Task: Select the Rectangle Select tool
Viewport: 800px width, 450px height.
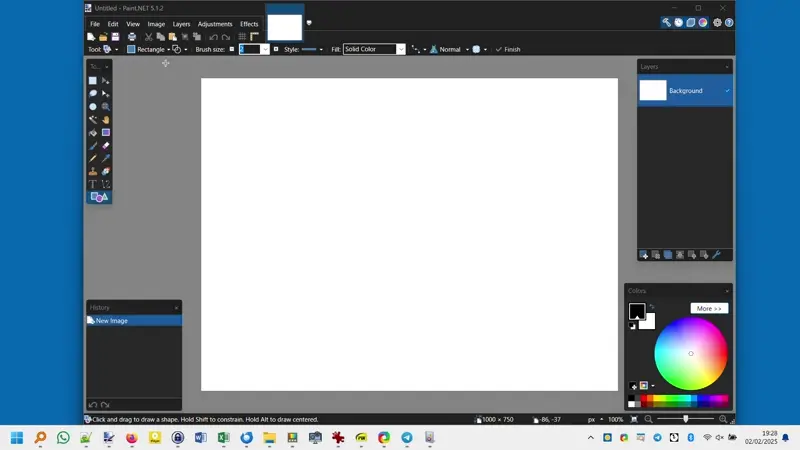Action: pyautogui.click(x=92, y=81)
